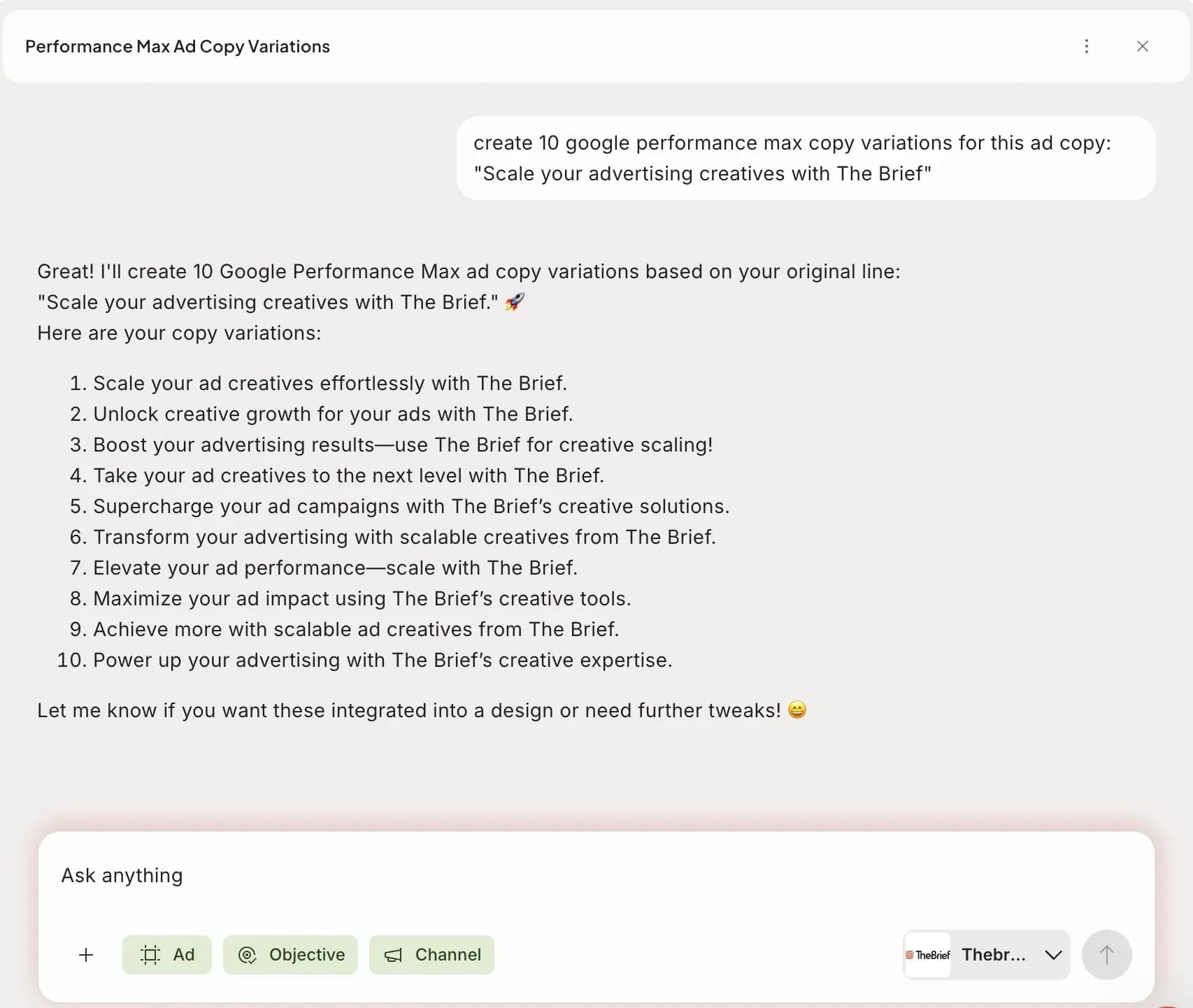This screenshot has width=1193, height=1008.
Task: Click the plus icon beside the prompt bar
Action: coord(86,955)
